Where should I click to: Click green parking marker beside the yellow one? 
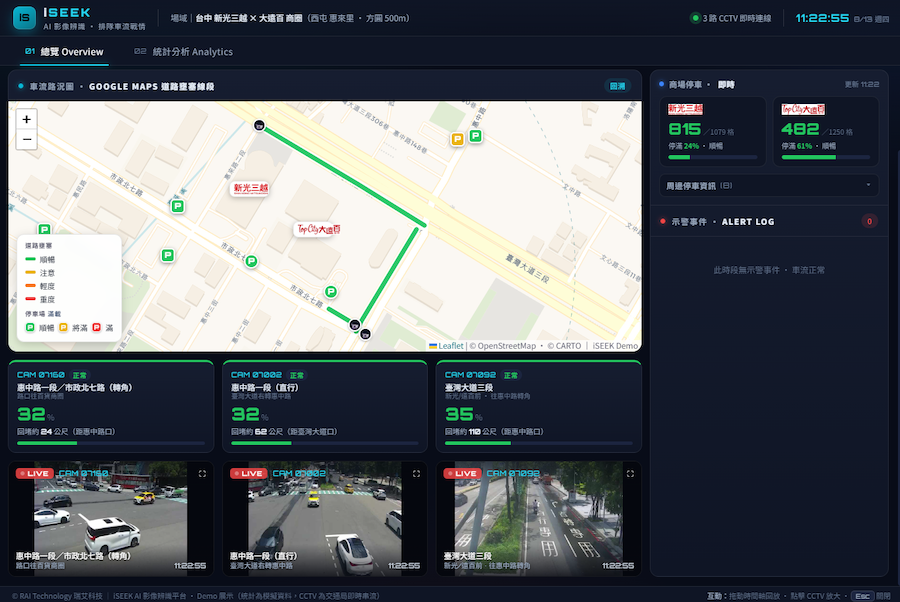pos(475,135)
